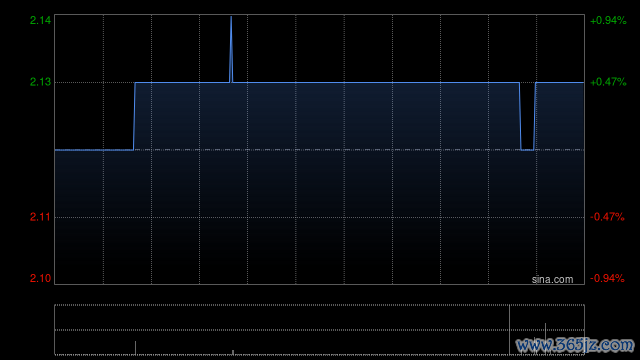Viewport: 640px width, 360px height.
Task: Click the sina.com watermark
Action: click(552, 280)
